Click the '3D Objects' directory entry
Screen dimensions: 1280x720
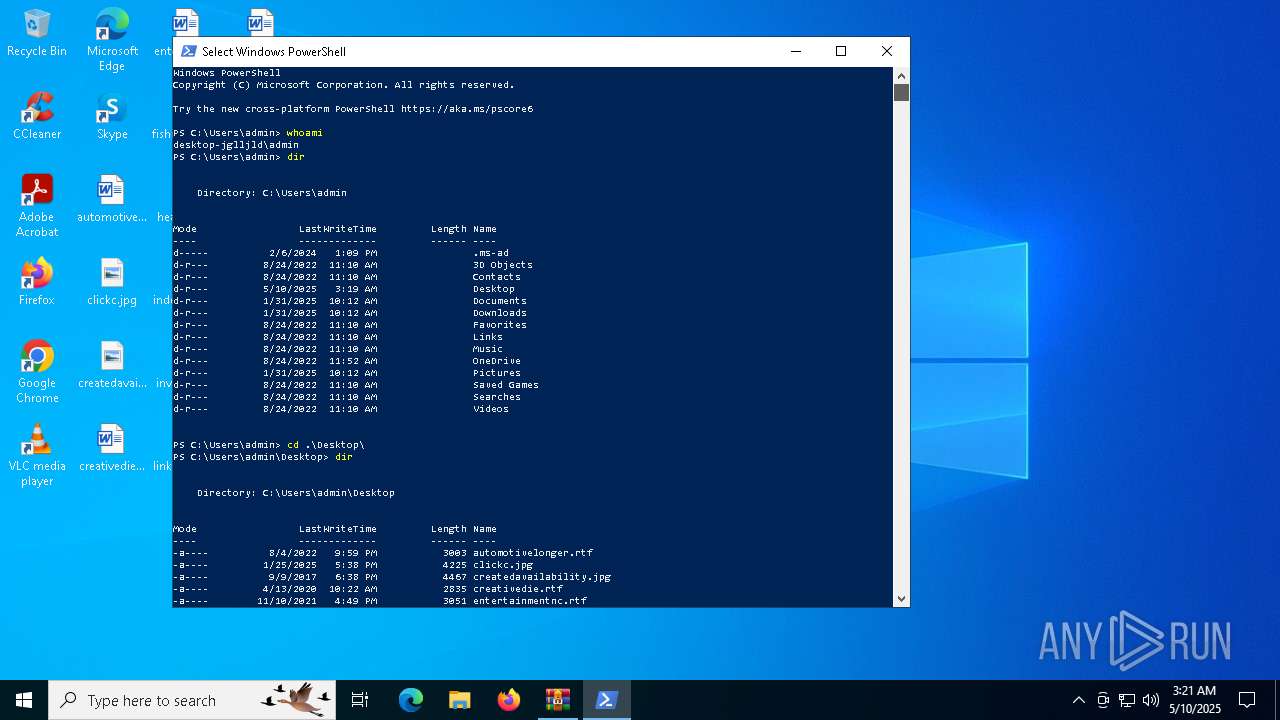(x=503, y=265)
